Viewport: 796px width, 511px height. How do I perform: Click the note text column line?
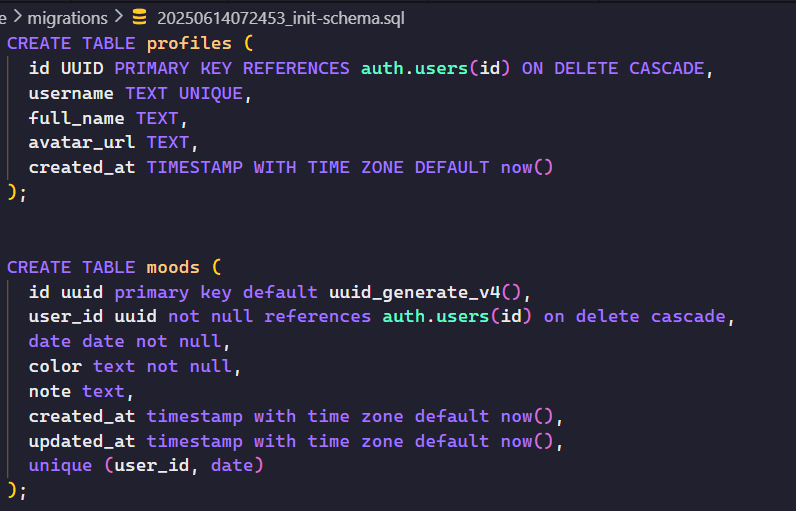click(81, 392)
